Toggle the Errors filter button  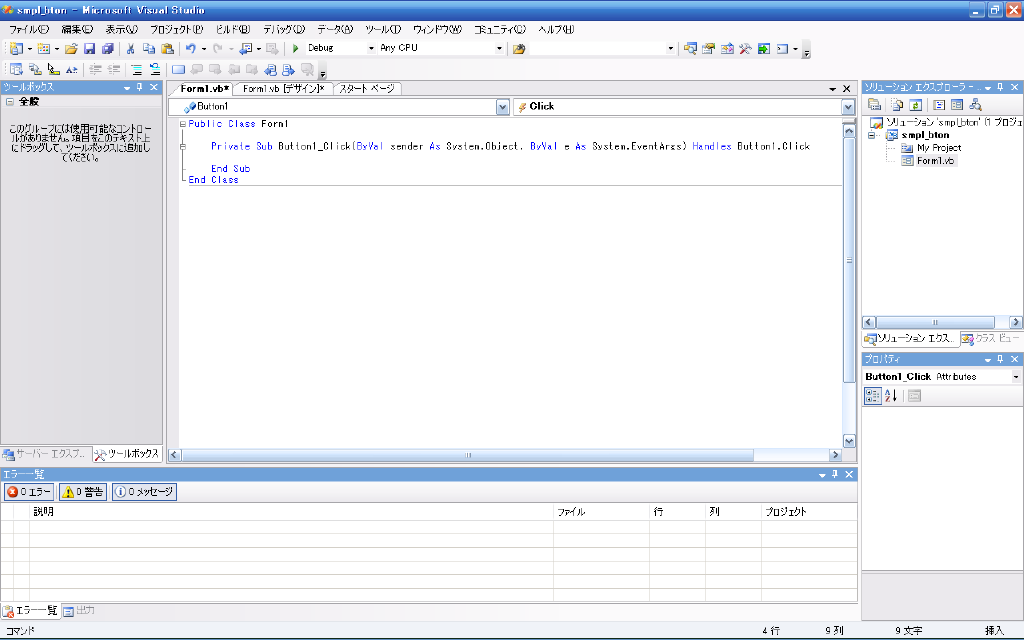click(29, 492)
